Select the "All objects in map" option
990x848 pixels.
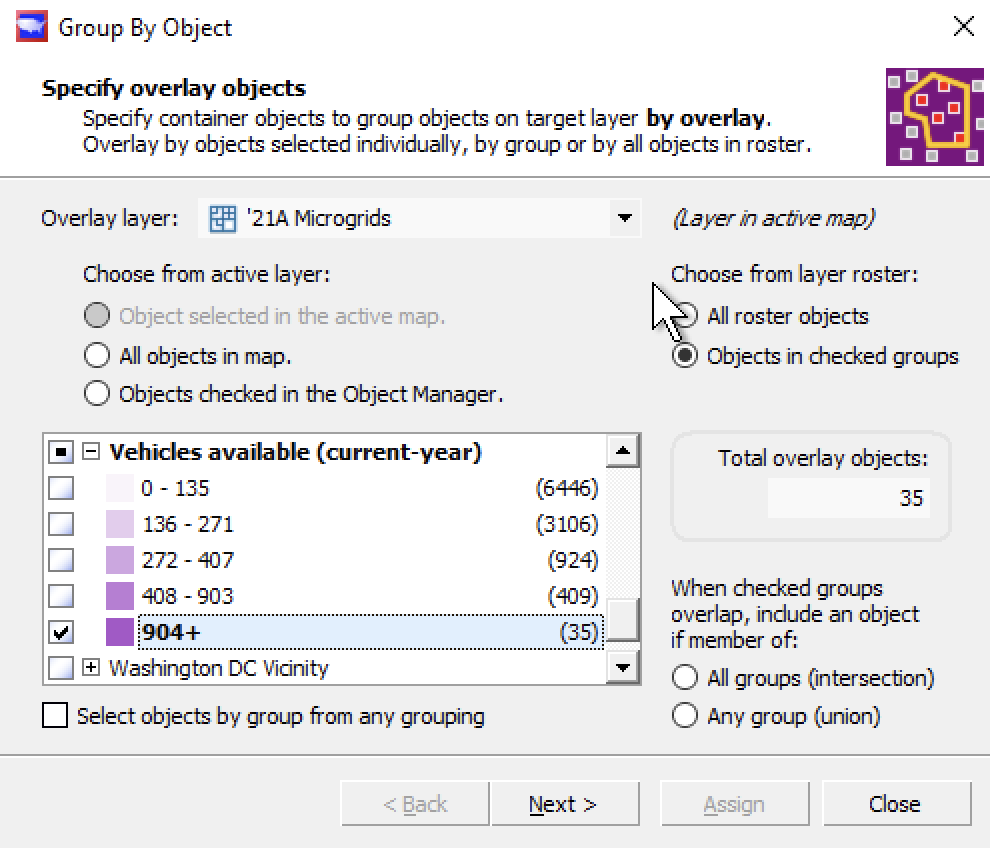[x=97, y=355]
